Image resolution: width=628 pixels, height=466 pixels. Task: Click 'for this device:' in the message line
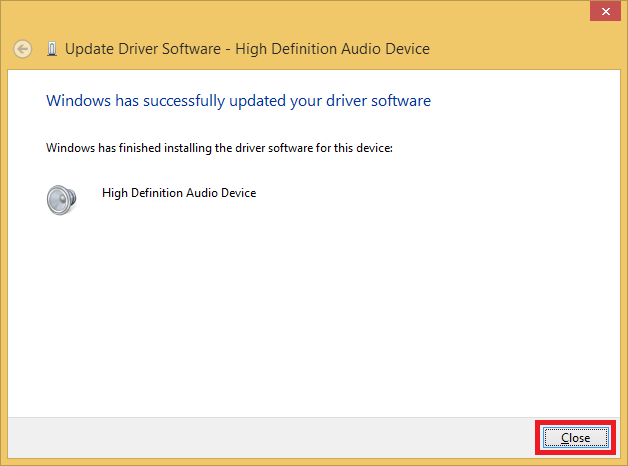pos(354,148)
